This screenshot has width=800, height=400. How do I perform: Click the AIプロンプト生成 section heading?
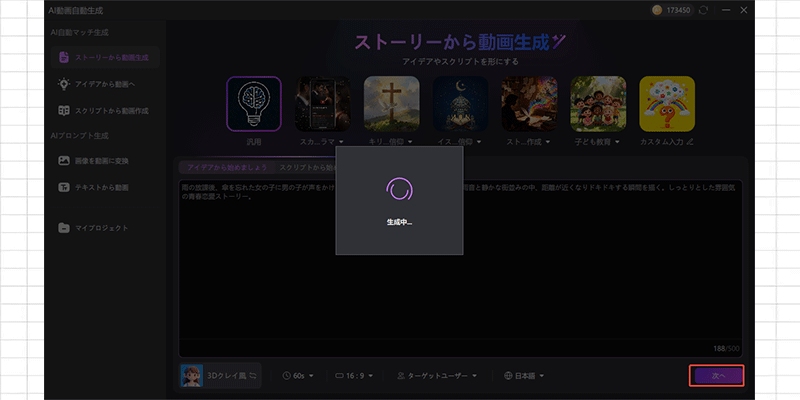[x=79, y=136]
